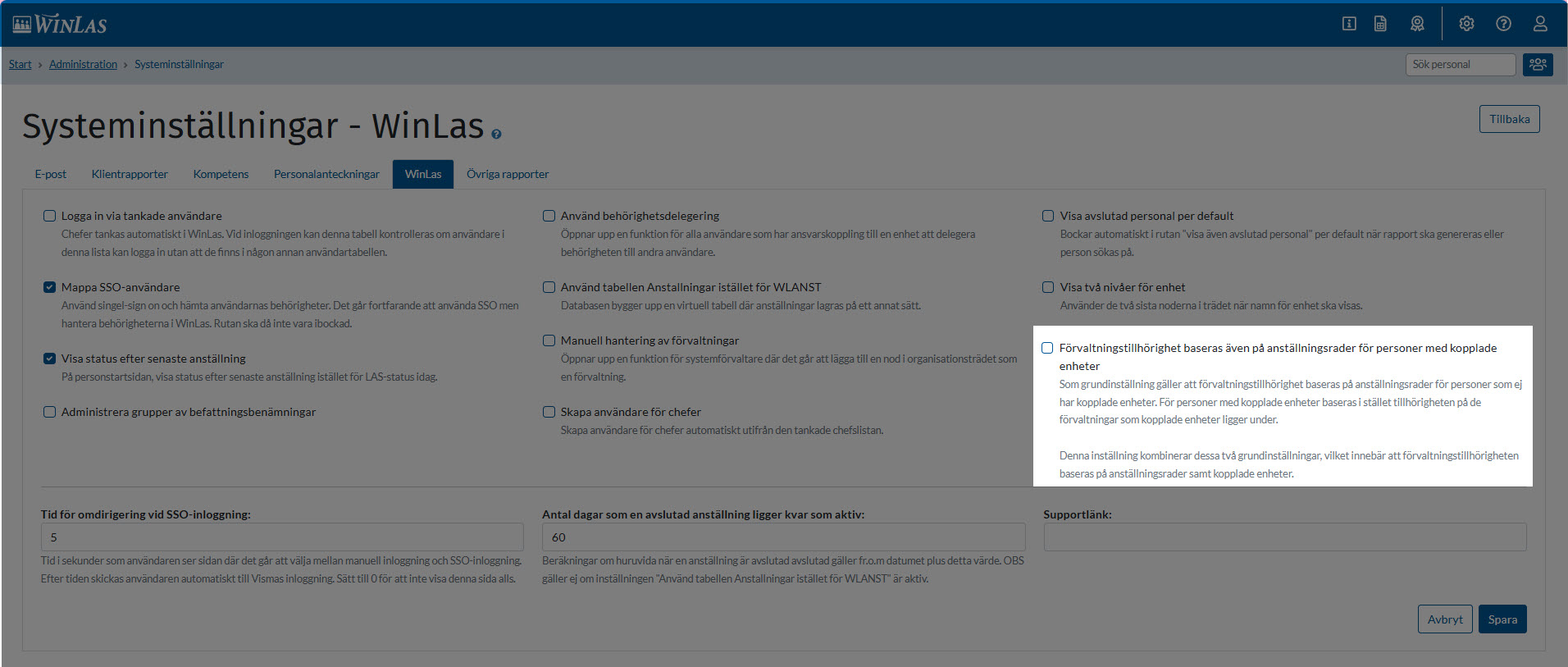The image size is (1568, 667).
Task: Follow the Administration breadcrumb link
Action: pyautogui.click(x=83, y=65)
